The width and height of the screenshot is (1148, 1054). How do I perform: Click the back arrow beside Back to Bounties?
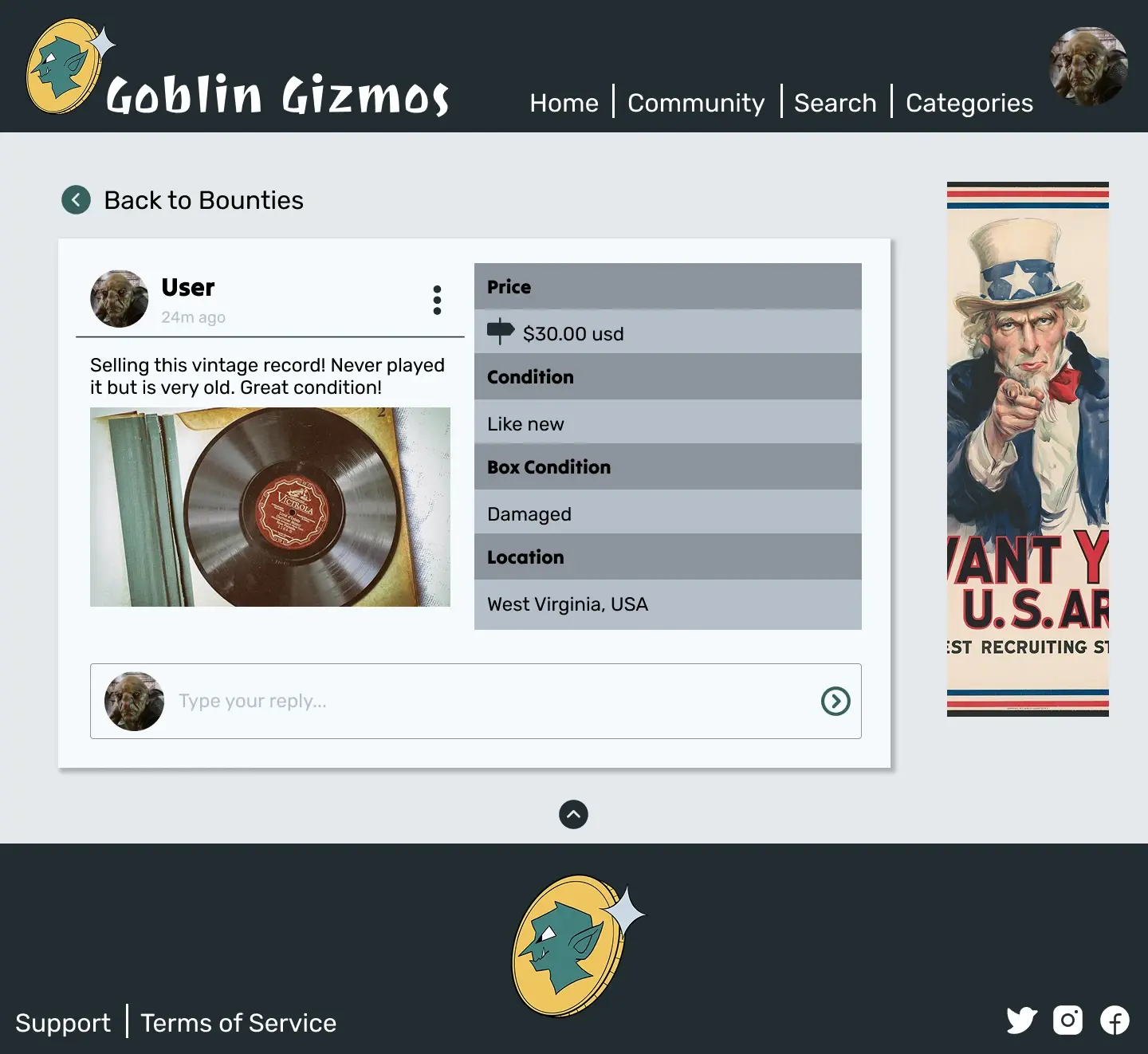[x=77, y=200]
